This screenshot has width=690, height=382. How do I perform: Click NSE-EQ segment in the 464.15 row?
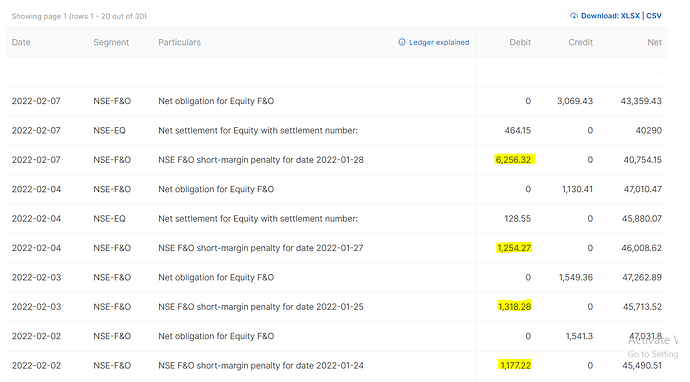pyautogui.click(x=109, y=131)
